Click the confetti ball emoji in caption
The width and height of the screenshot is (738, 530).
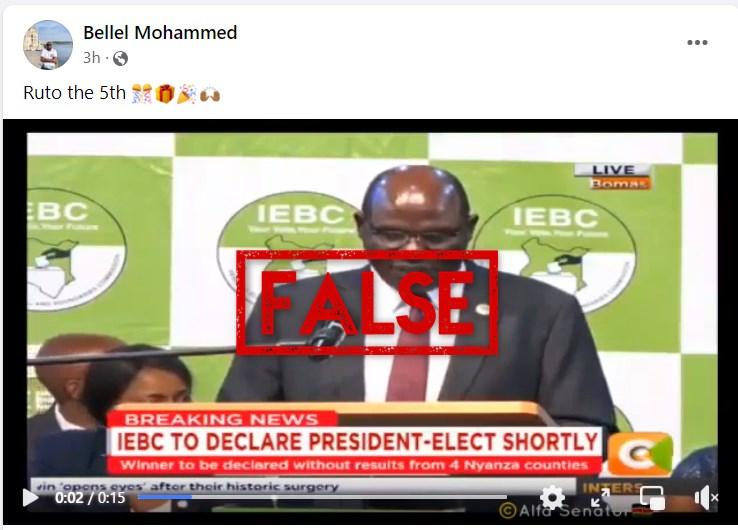(x=142, y=93)
